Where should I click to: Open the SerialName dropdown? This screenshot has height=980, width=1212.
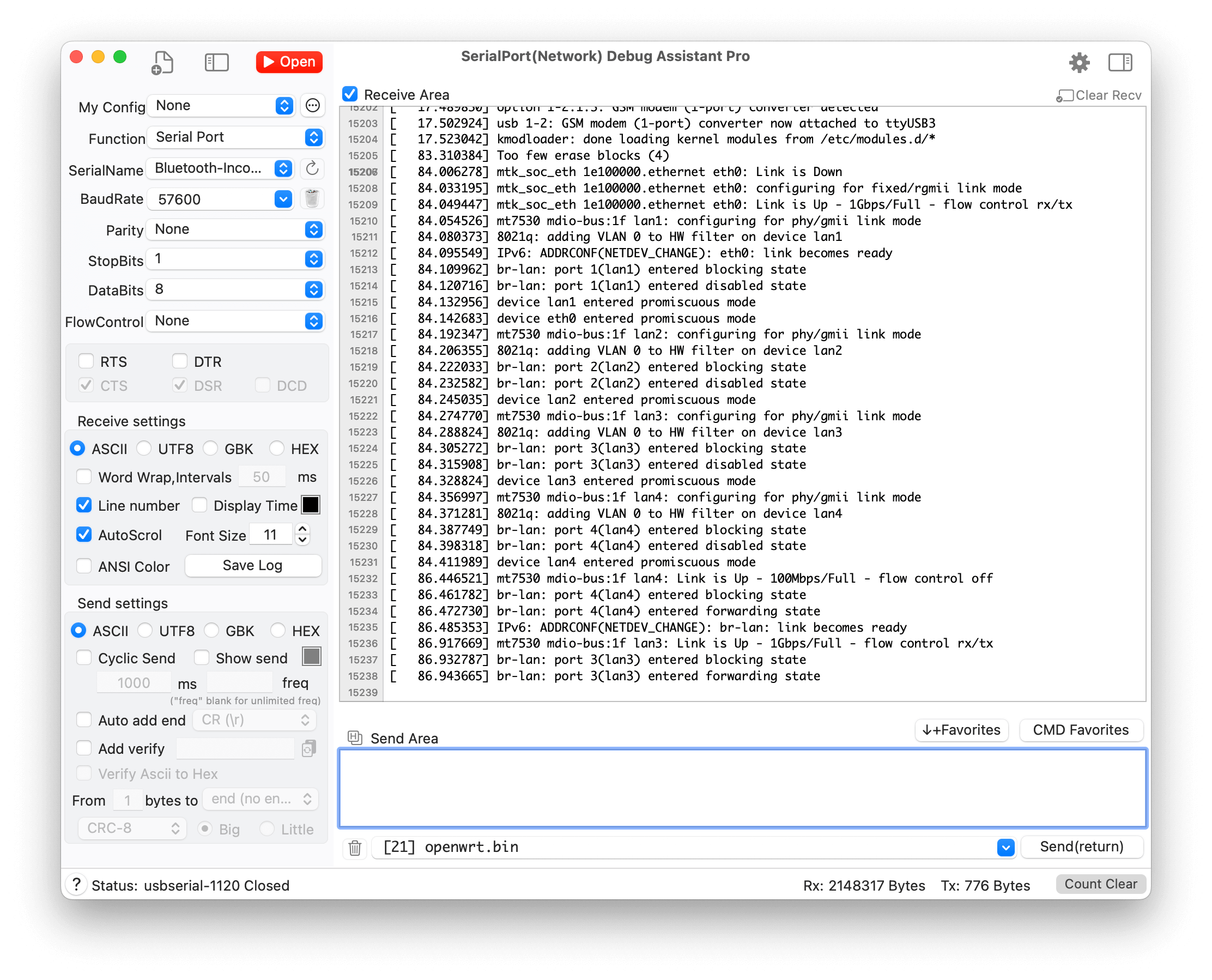(220, 168)
